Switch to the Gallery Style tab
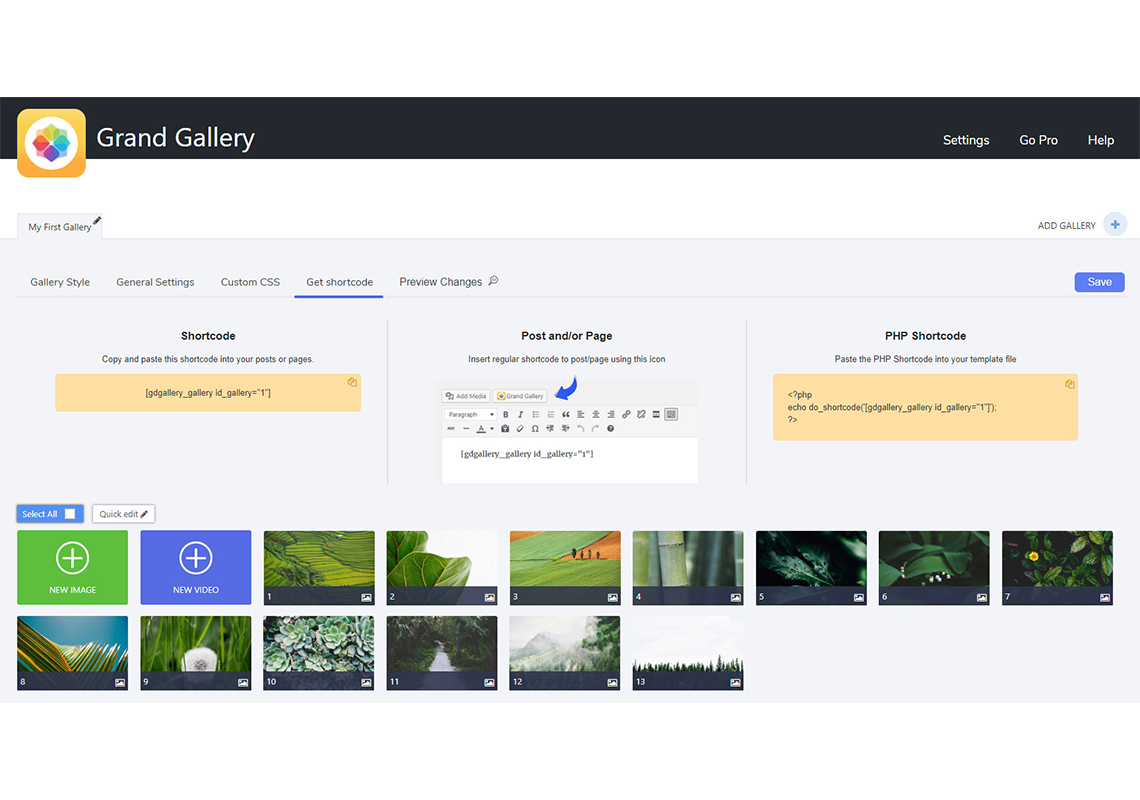Viewport: 1140px width, 800px height. point(60,282)
